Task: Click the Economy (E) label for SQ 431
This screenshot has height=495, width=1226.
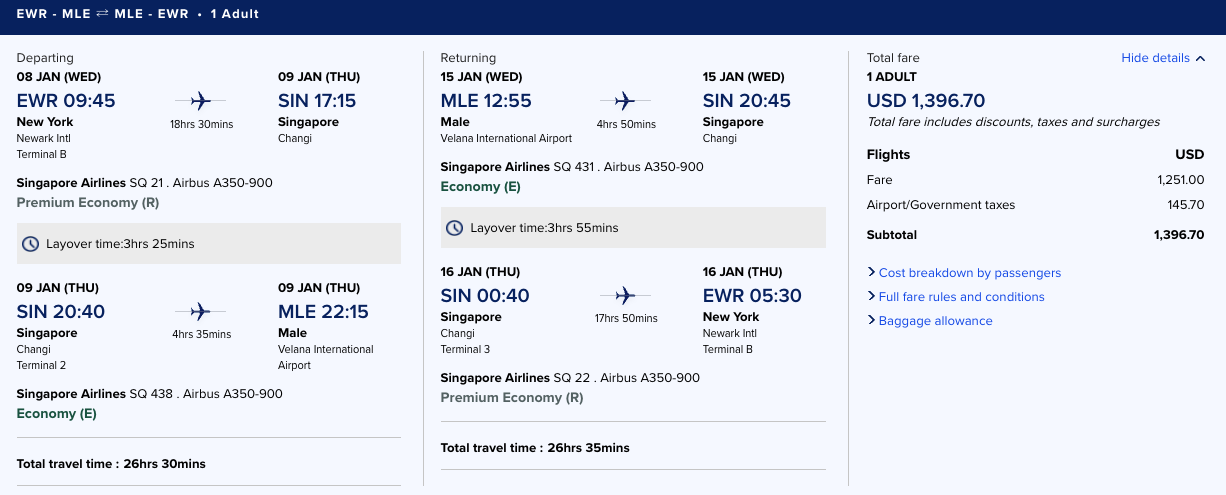Action: (x=481, y=187)
